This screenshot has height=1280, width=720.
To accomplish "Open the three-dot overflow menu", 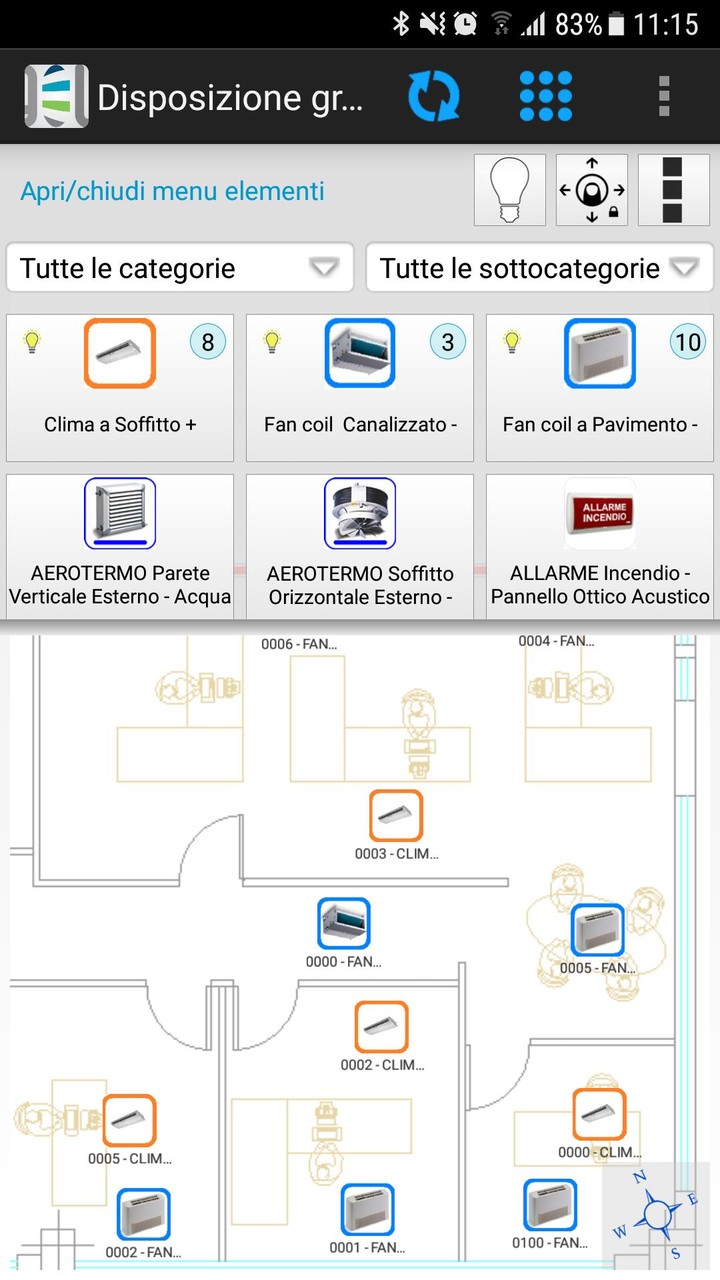I will 664,97.
